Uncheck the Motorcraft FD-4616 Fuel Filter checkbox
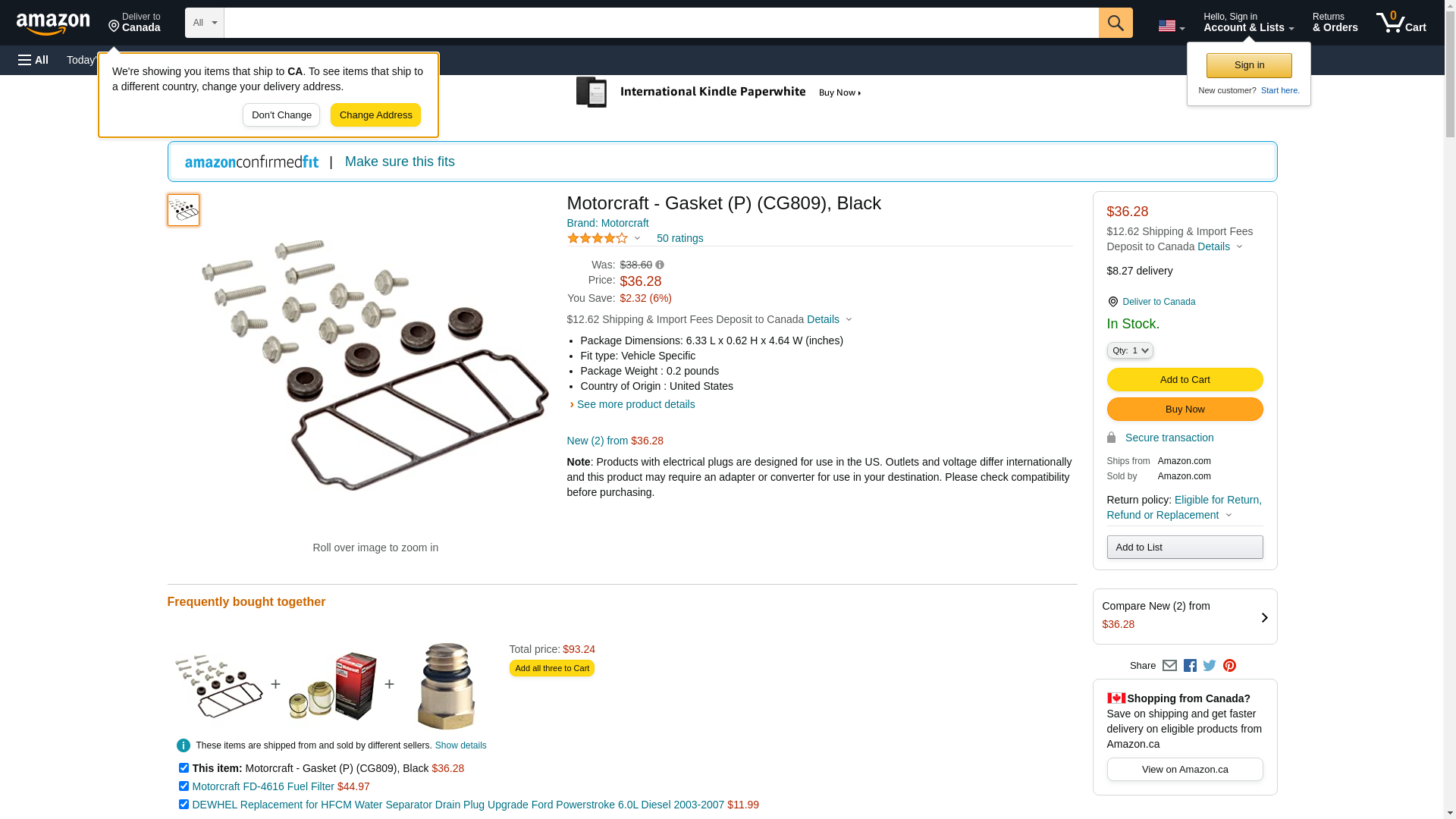This screenshot has width=1456, height=819. (x=184, y=786)
